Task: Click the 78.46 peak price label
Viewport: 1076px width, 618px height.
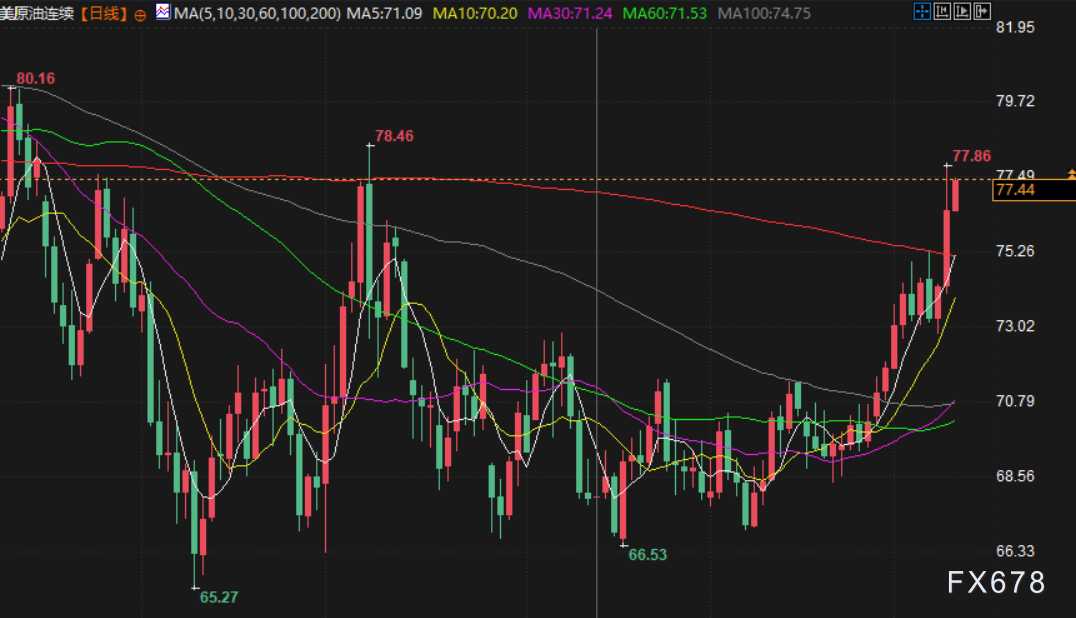Action: coord(394,136)
